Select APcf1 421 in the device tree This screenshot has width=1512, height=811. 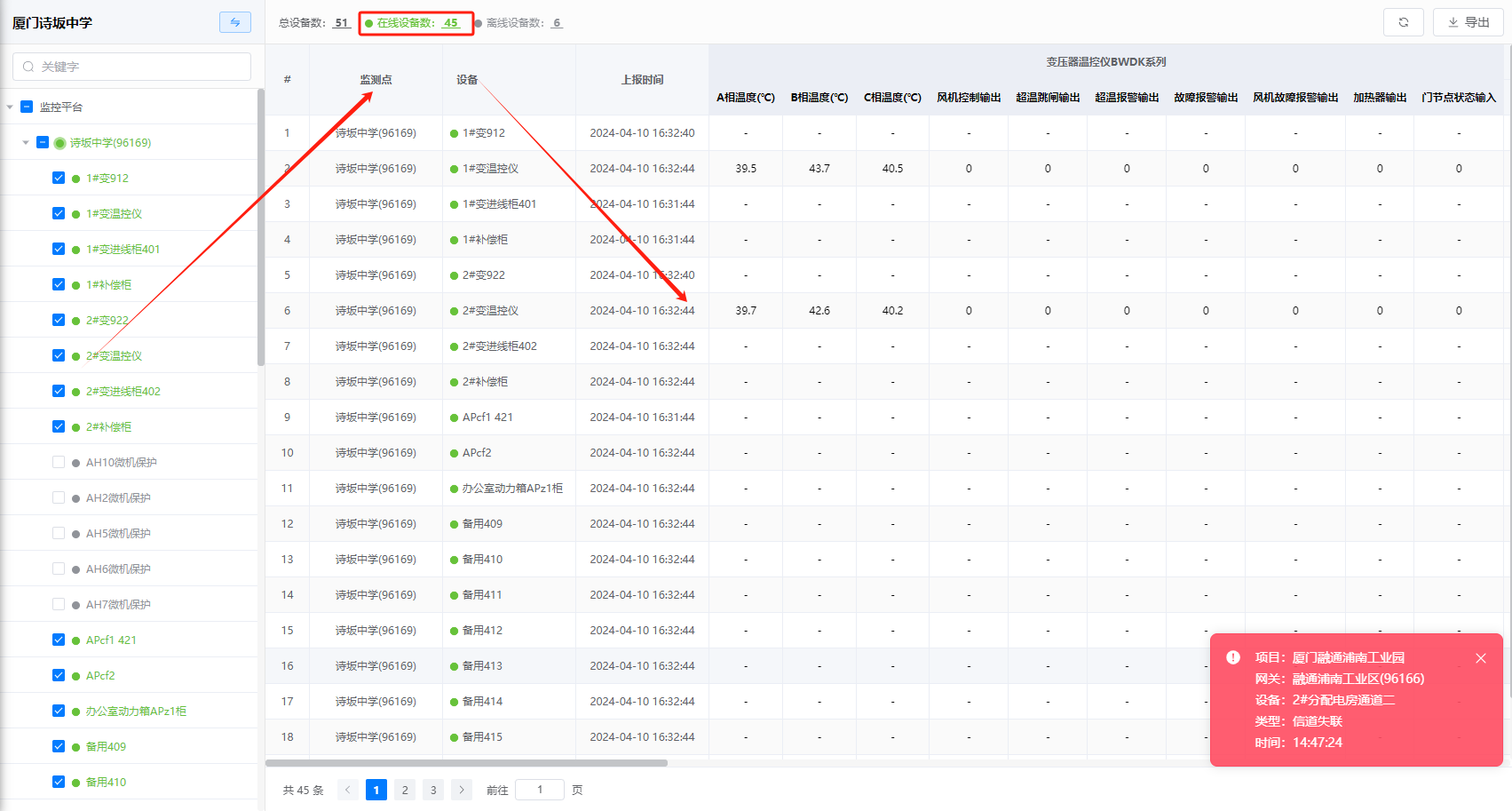[111, 640]
